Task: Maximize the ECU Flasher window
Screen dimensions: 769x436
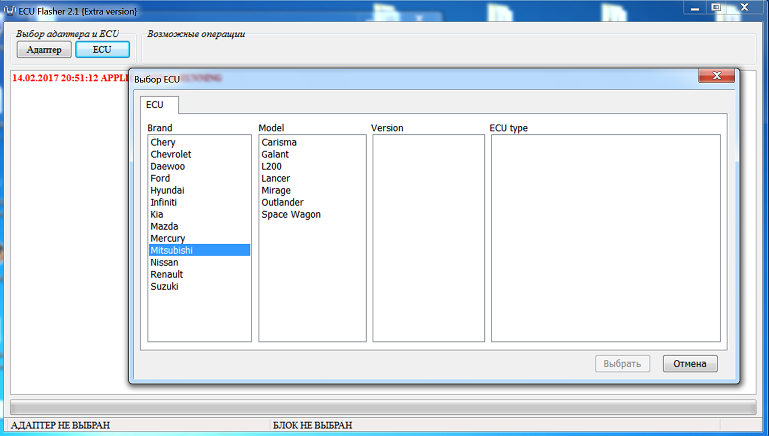Action: click(x=716, y=7)
